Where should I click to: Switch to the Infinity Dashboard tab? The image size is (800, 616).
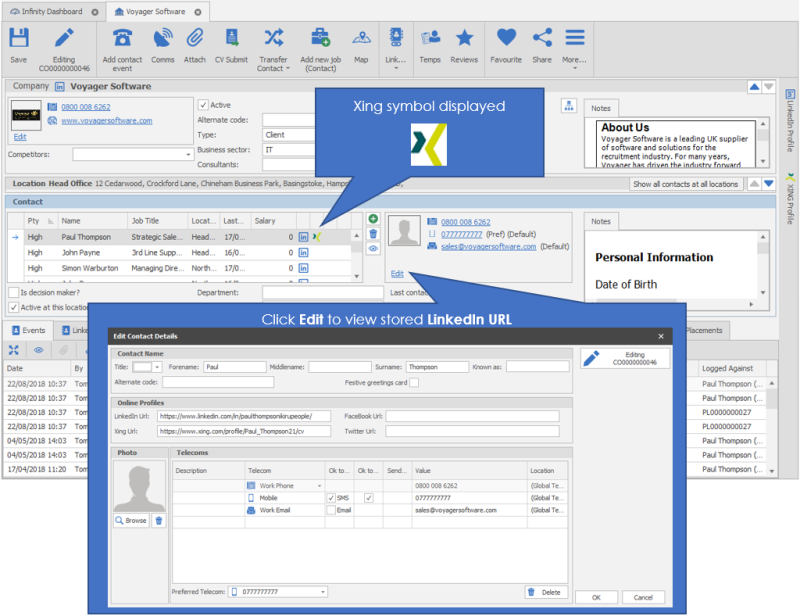pyautogui.click(x=52, y=12)
